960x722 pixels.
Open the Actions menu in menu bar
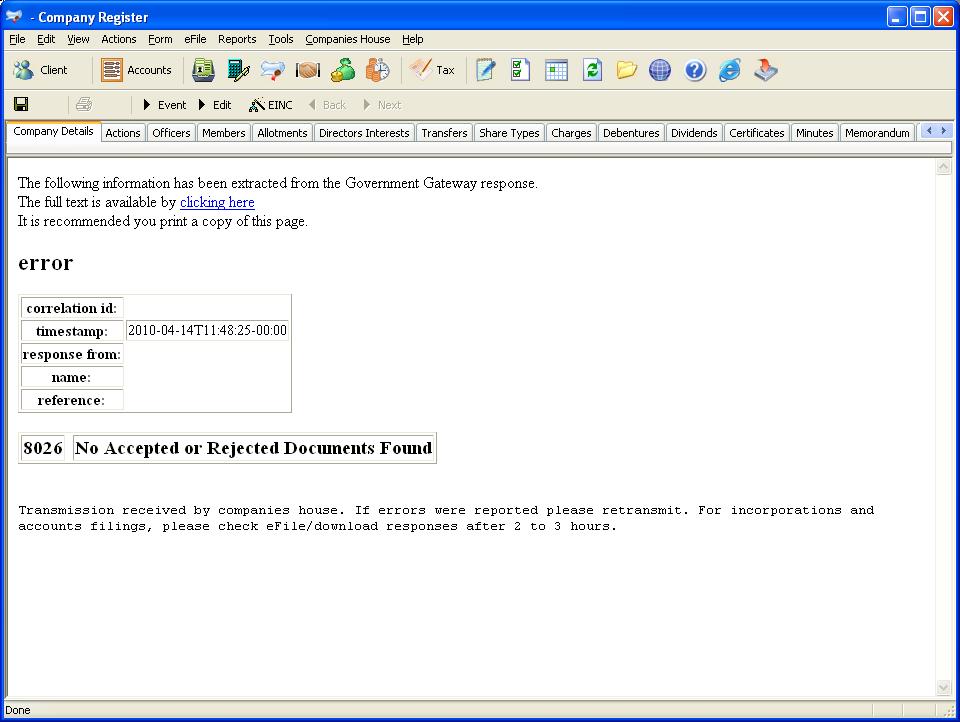pyautogui.click(x=119, y=39)
